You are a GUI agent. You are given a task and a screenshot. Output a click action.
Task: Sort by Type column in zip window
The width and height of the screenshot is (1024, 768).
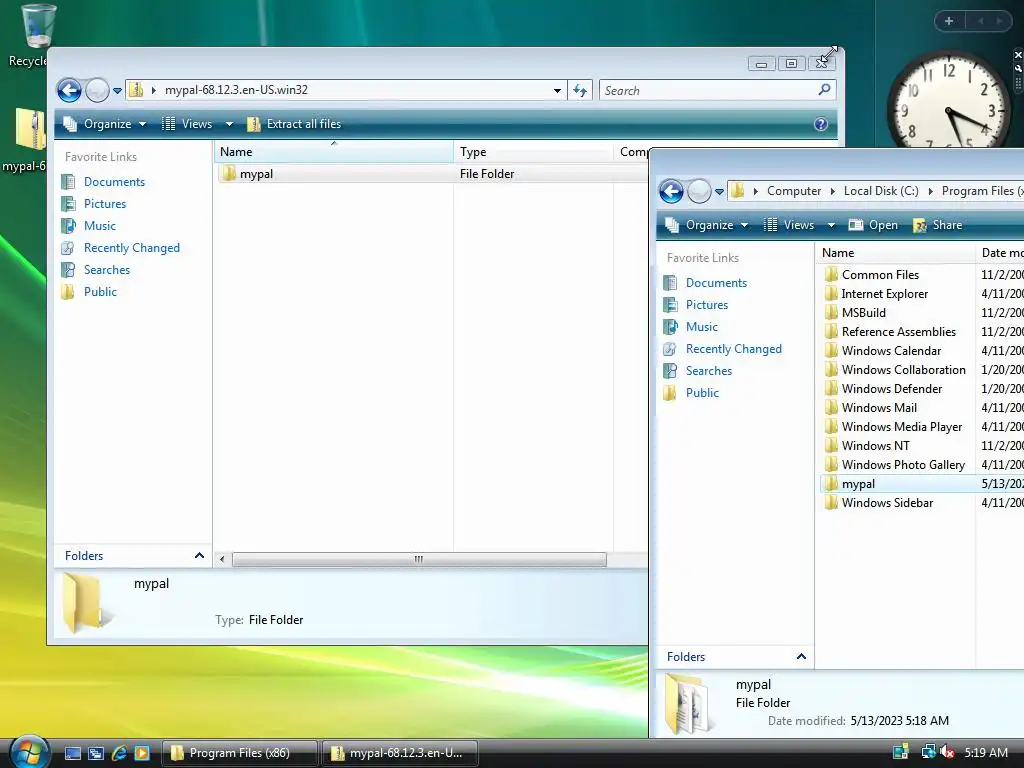534,152
